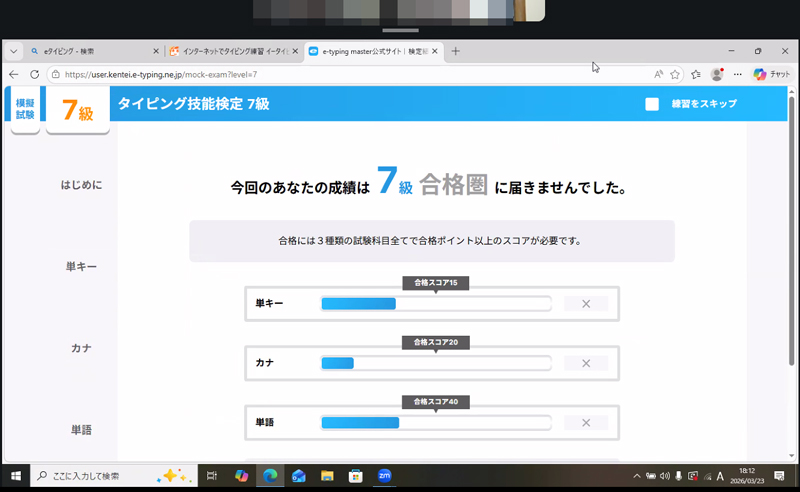Click the browser back arrow
Image resolution: width=800 pixels, height=492 pixels.
coord(14,74)
